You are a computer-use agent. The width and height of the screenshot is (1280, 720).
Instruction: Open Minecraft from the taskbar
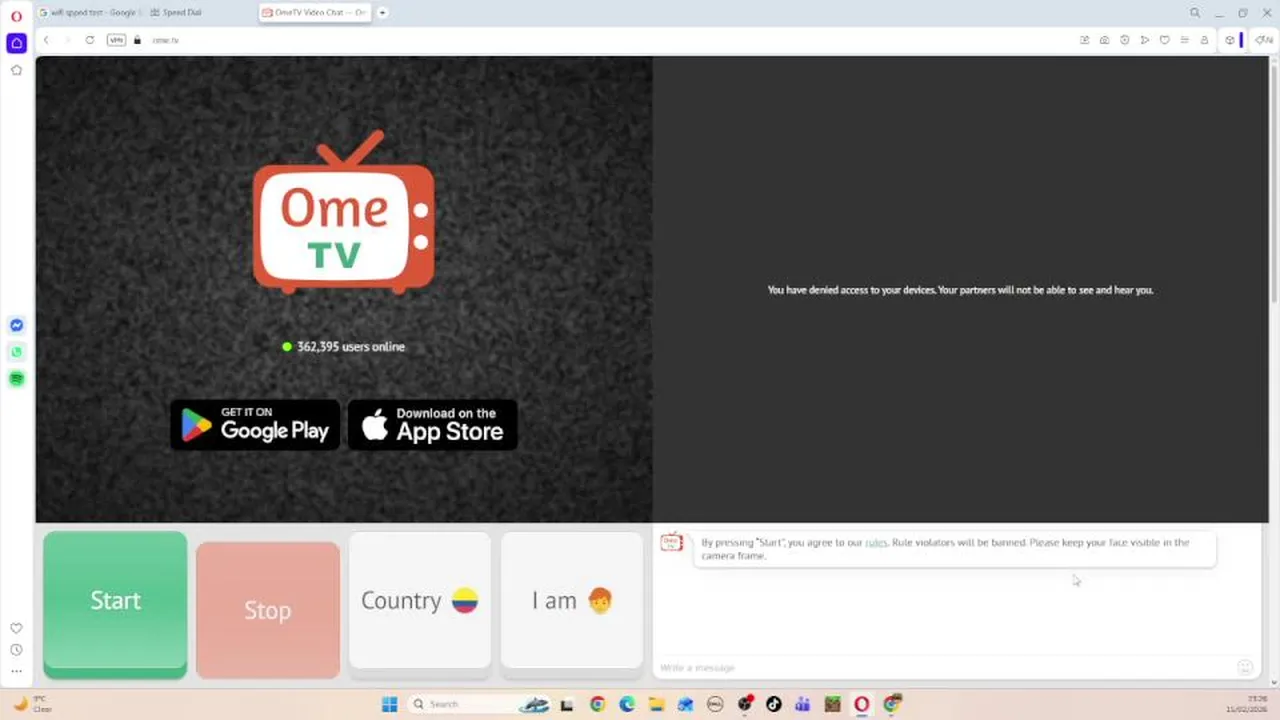(832, 704)
